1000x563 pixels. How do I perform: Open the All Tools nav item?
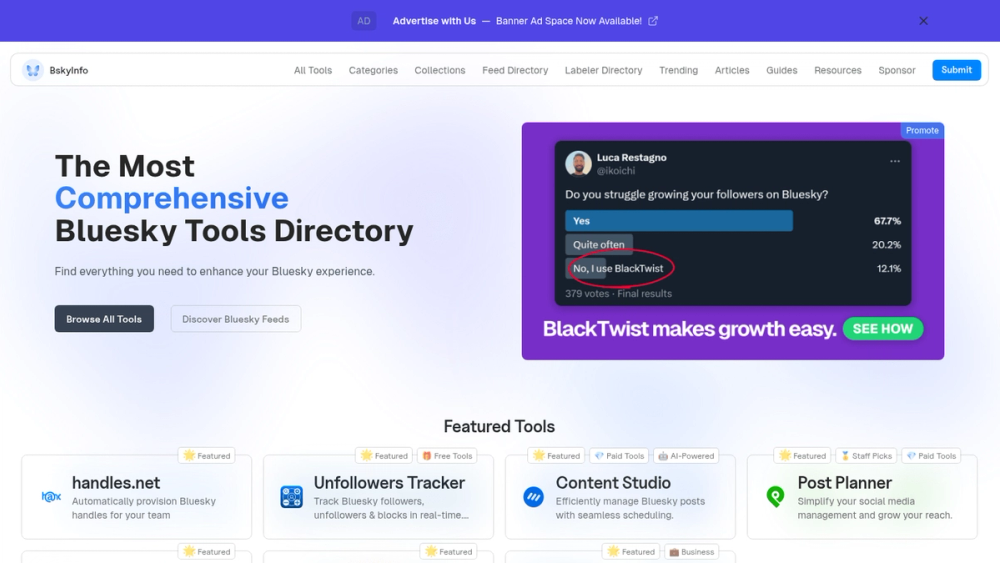coord(312,70)
